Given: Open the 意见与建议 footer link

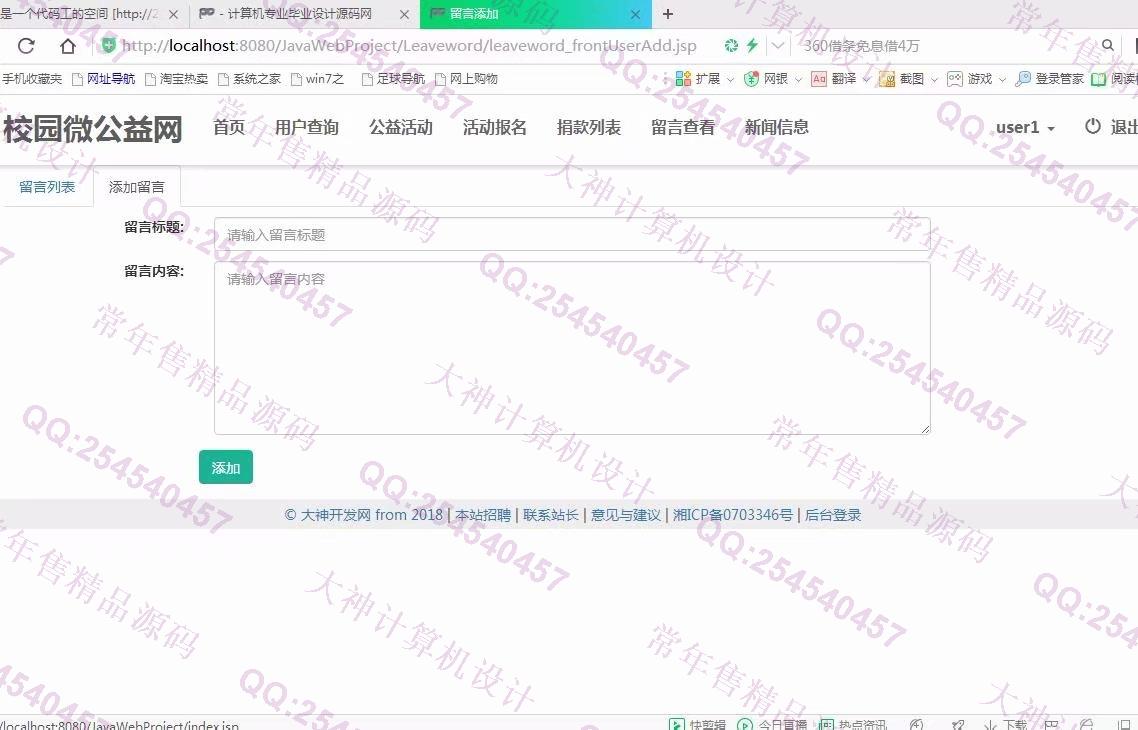Looking at the screenshot, I should [626, 514].
